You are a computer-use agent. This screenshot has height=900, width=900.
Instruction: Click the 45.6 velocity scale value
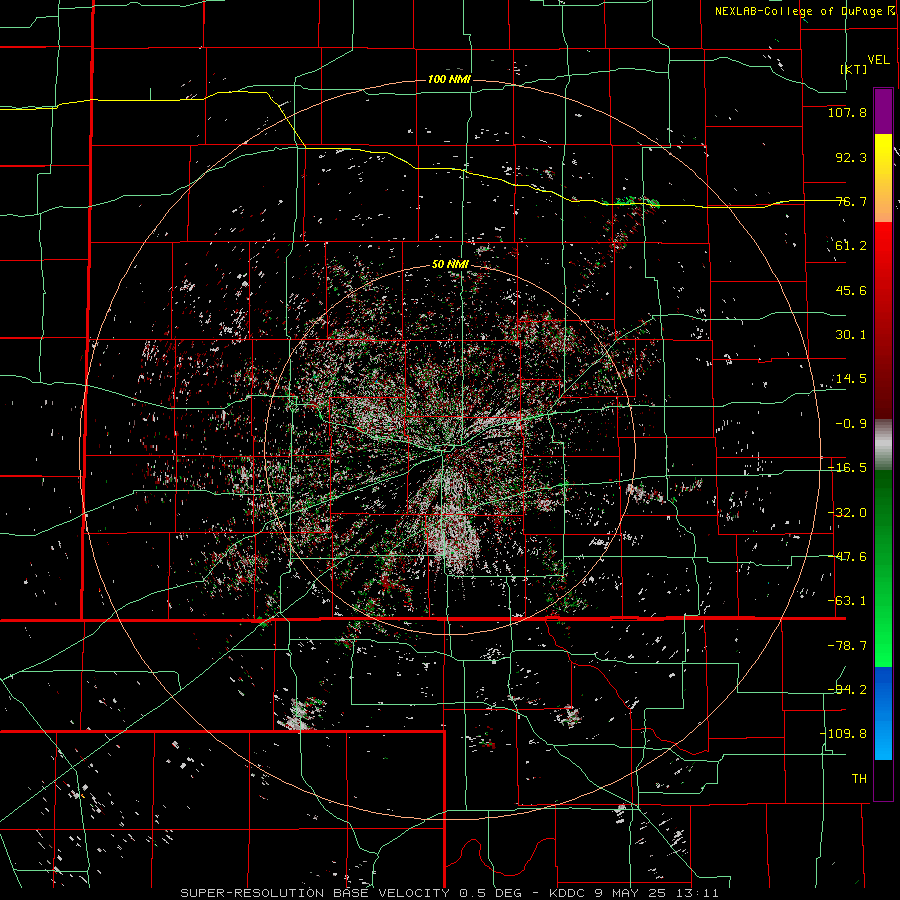click(851, 290)
